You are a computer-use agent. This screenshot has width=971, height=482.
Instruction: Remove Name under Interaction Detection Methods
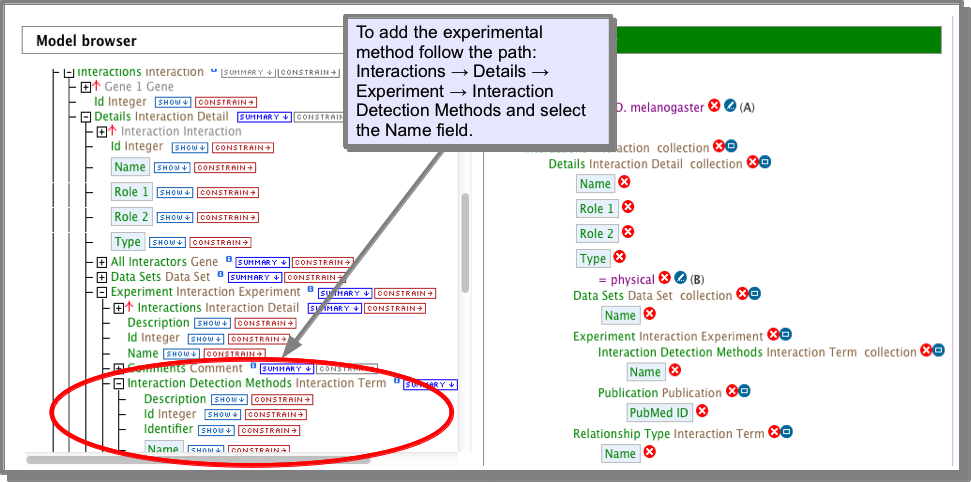pos(675,370)
